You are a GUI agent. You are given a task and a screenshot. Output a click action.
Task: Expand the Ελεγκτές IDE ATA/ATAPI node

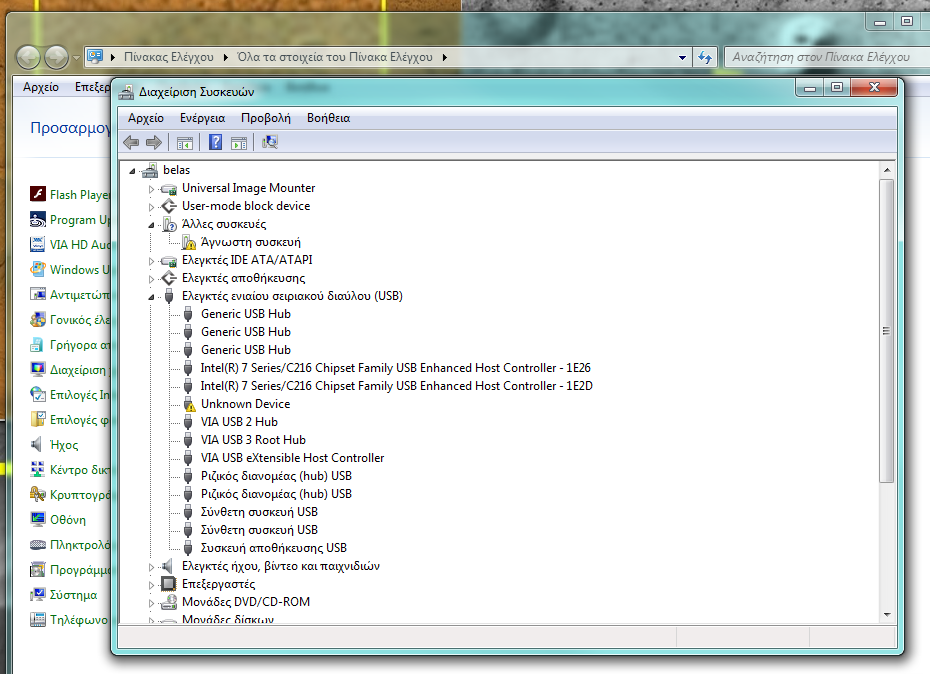tap(152, 261)
